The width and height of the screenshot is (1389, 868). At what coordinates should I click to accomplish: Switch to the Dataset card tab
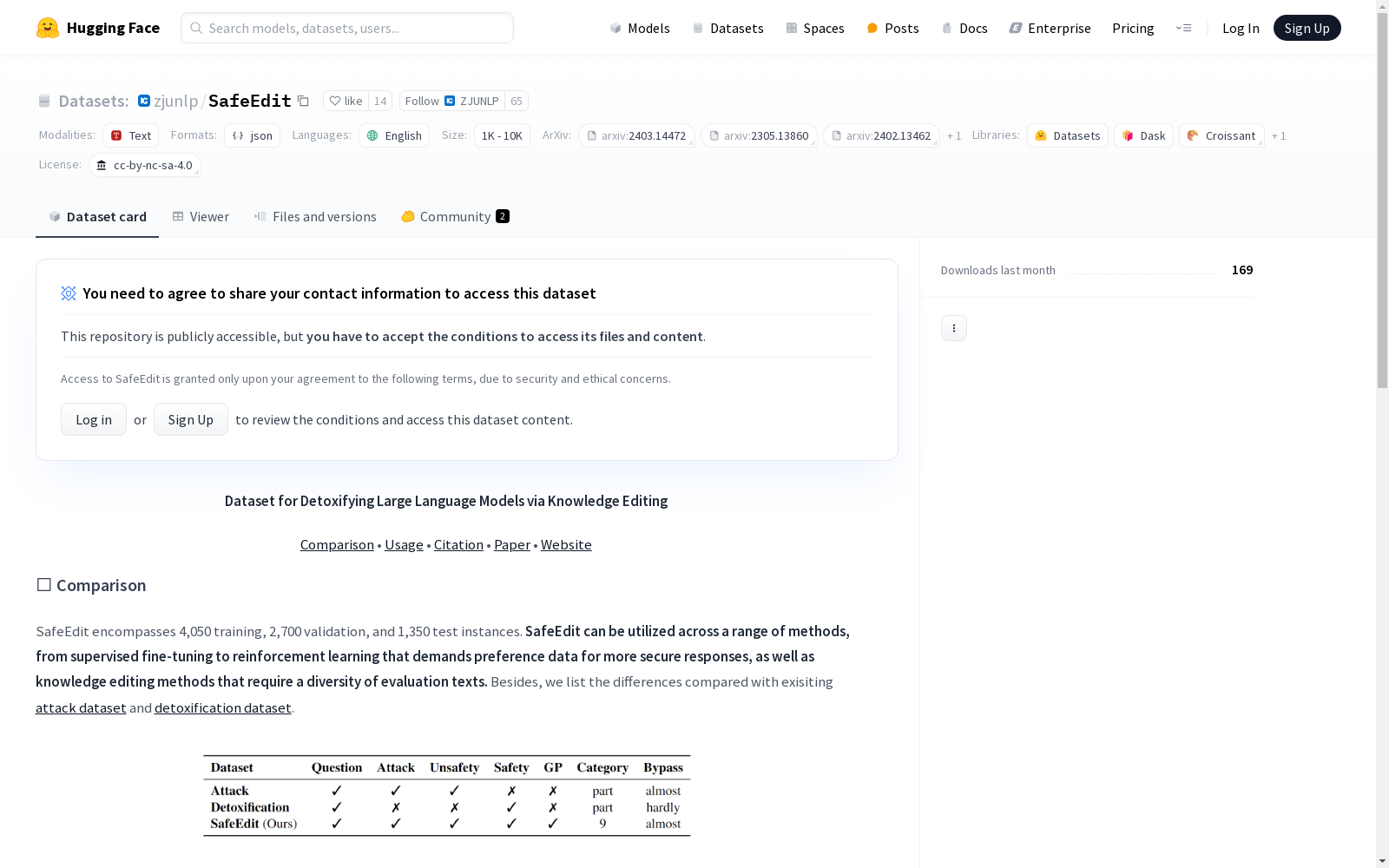pyautogui.click(x=97, y=217)
